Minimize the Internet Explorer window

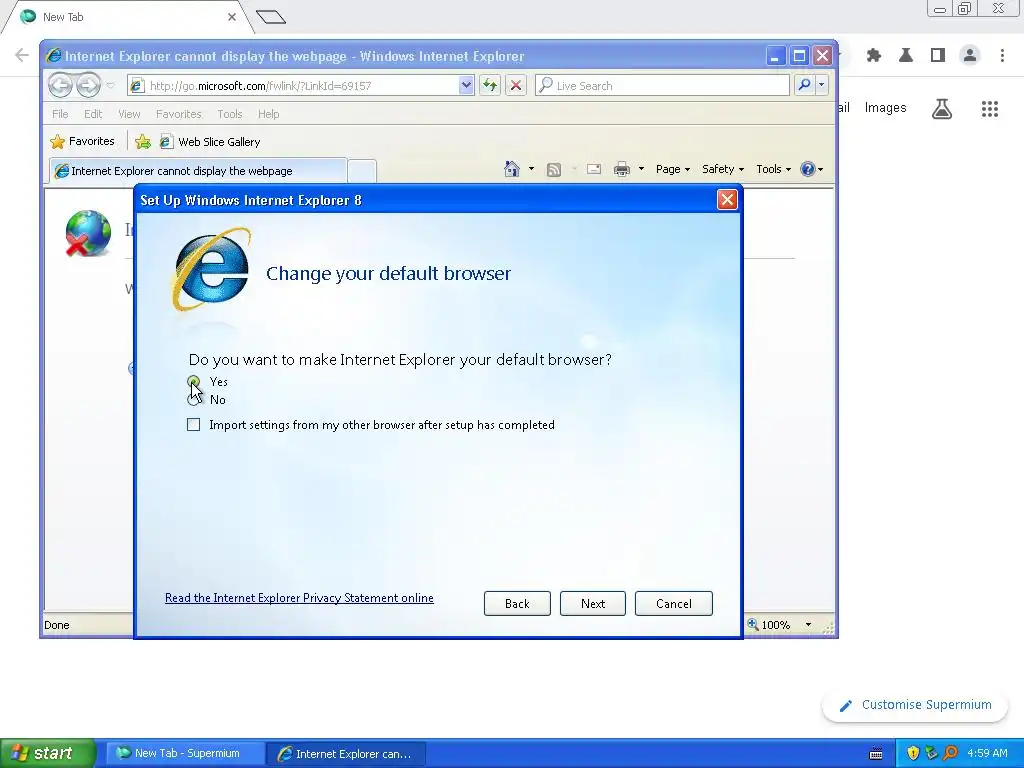point(775,56)
